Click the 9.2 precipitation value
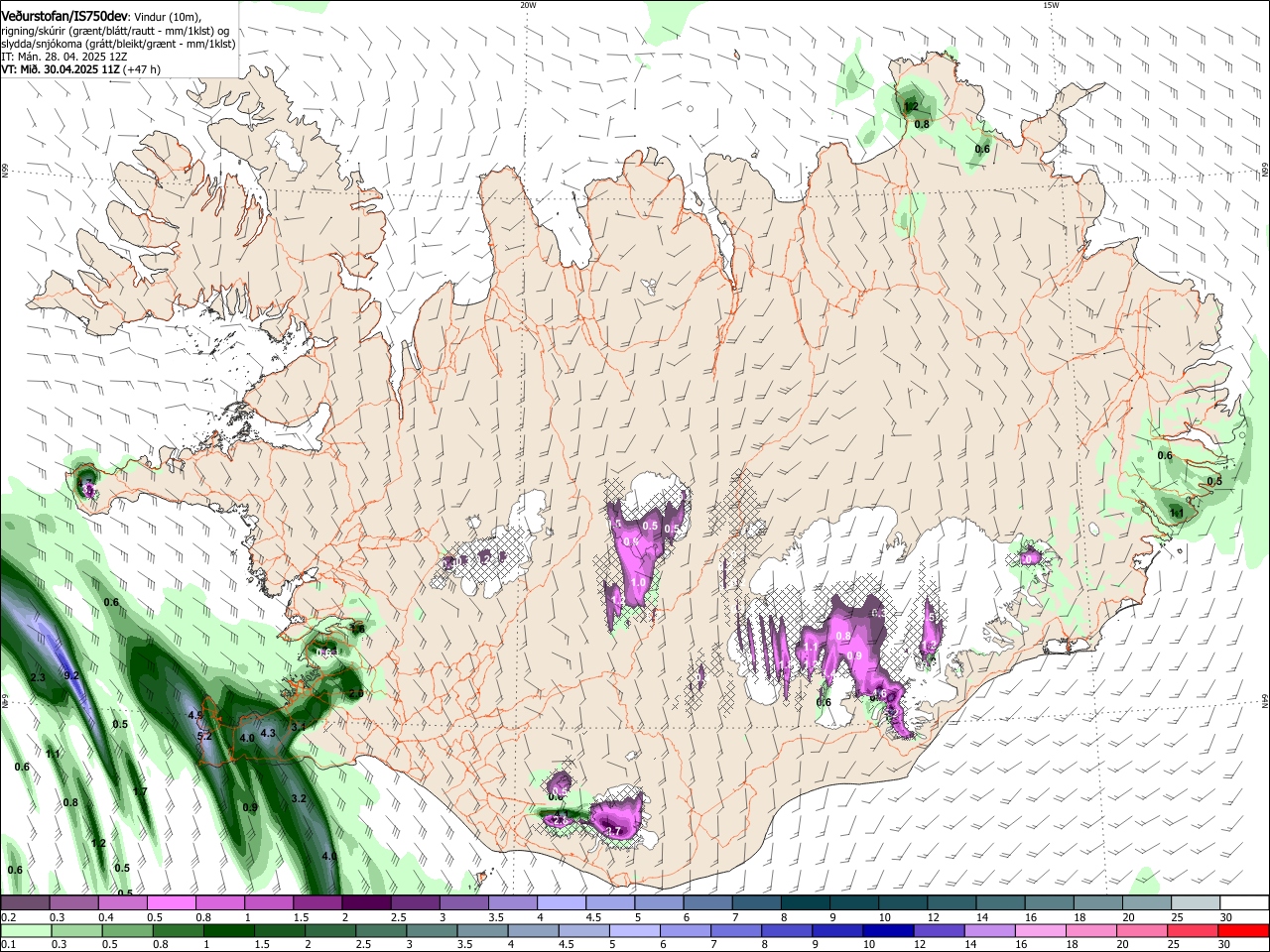Viewport: 1270px width, 952px height. point(71,675)
